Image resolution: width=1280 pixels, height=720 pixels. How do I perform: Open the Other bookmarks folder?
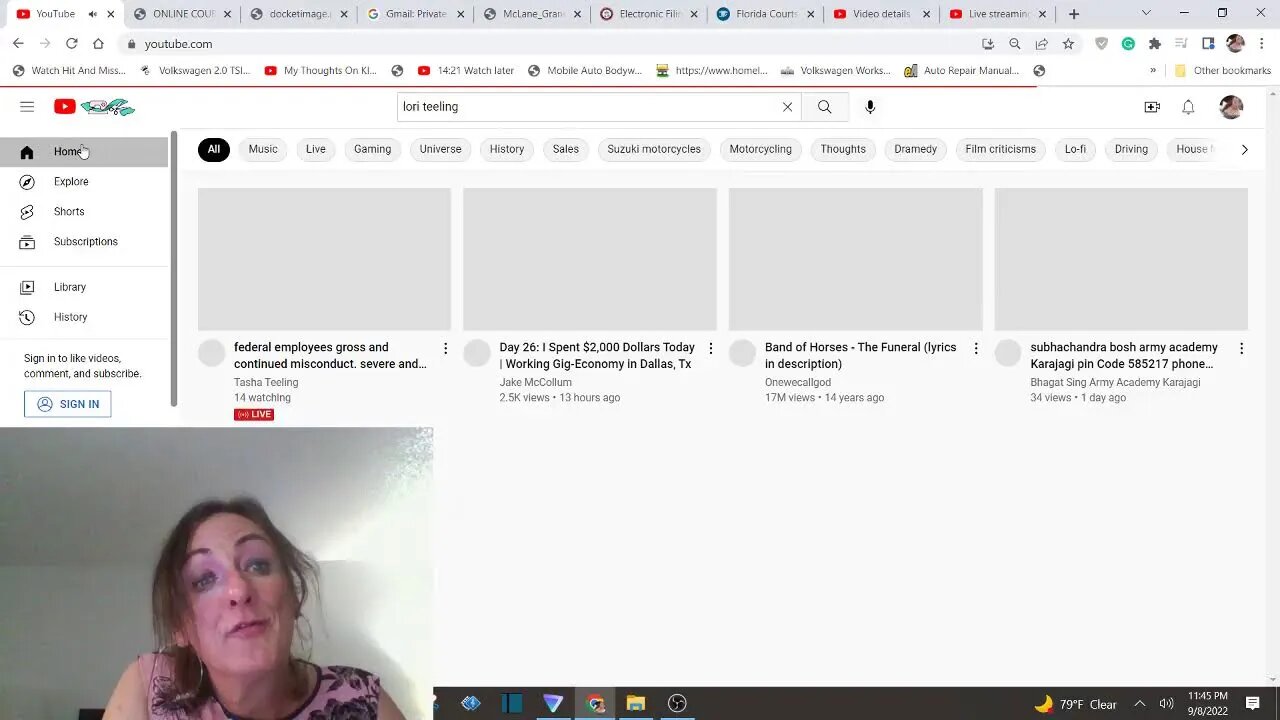click(x=1222, y=71)
